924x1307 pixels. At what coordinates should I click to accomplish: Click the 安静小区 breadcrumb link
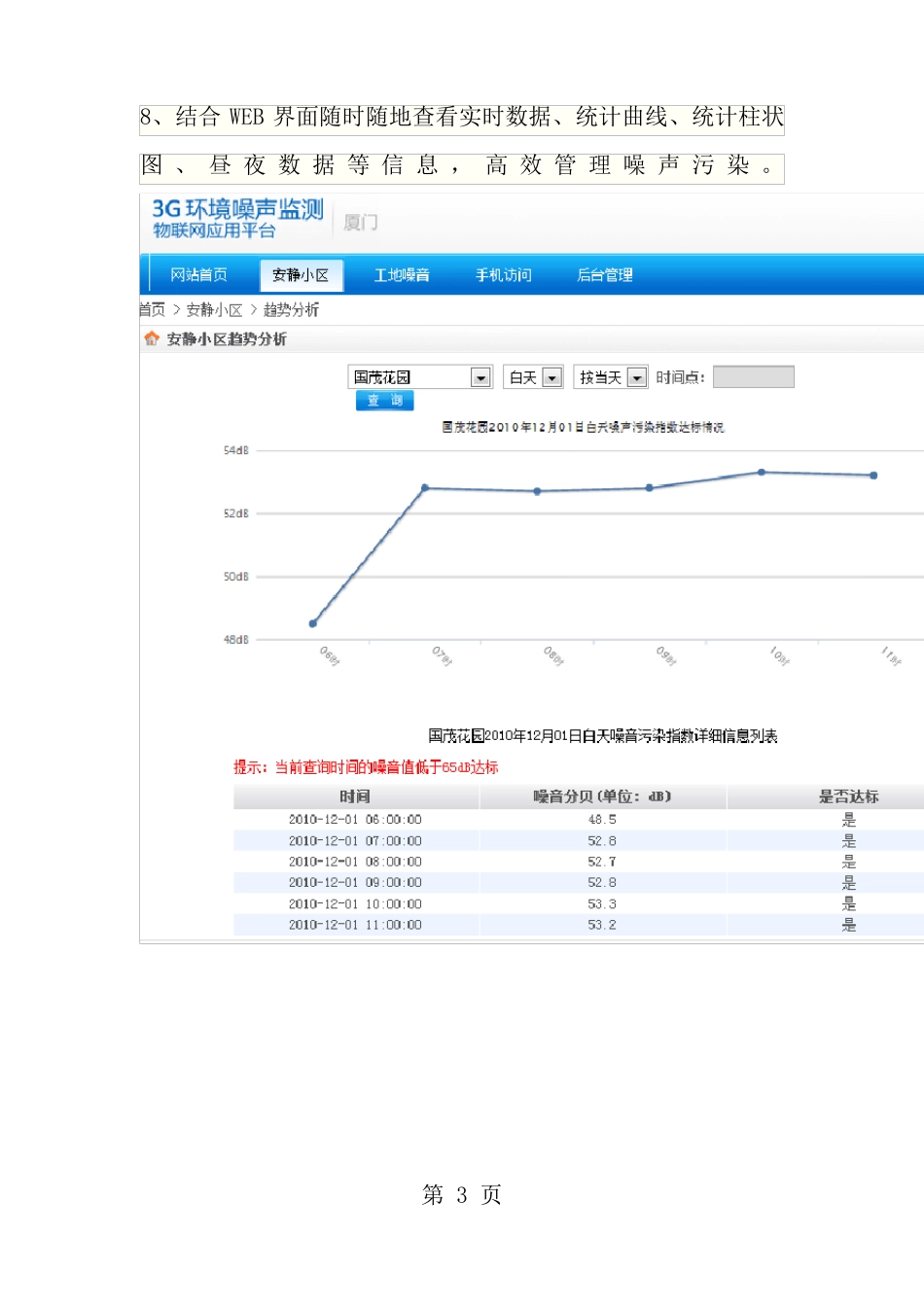click(x=214, y=309)
